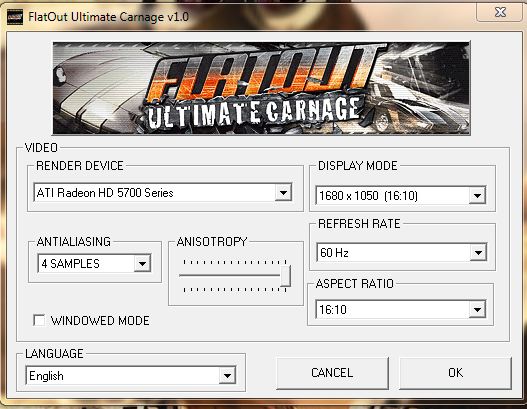The image size is (527, 409).
Task: Close the FlatOut Ultimate Carnage dialog
Action: (500, 12)
